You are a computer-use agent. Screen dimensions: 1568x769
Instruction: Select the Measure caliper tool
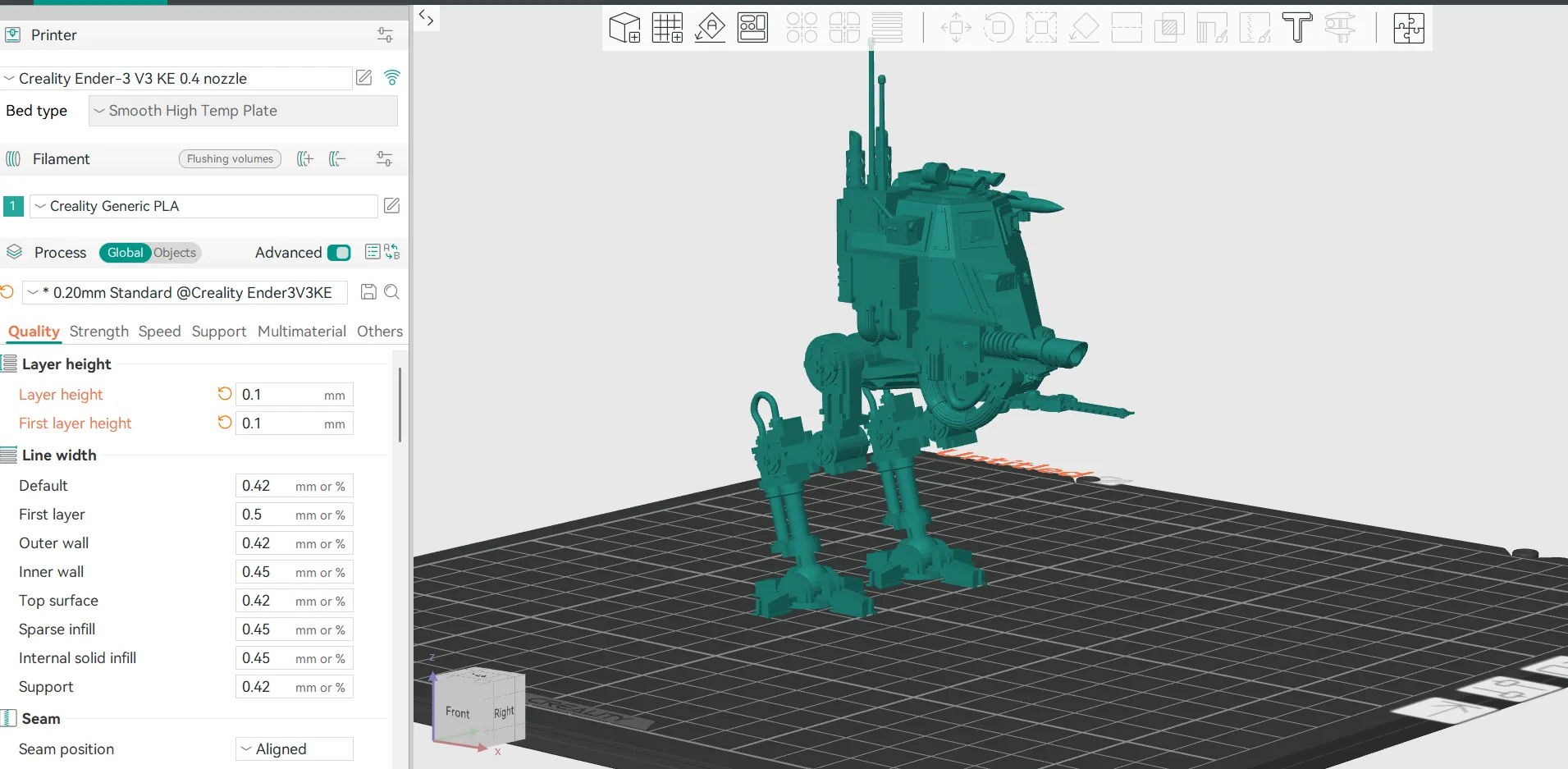[1340, 27]
